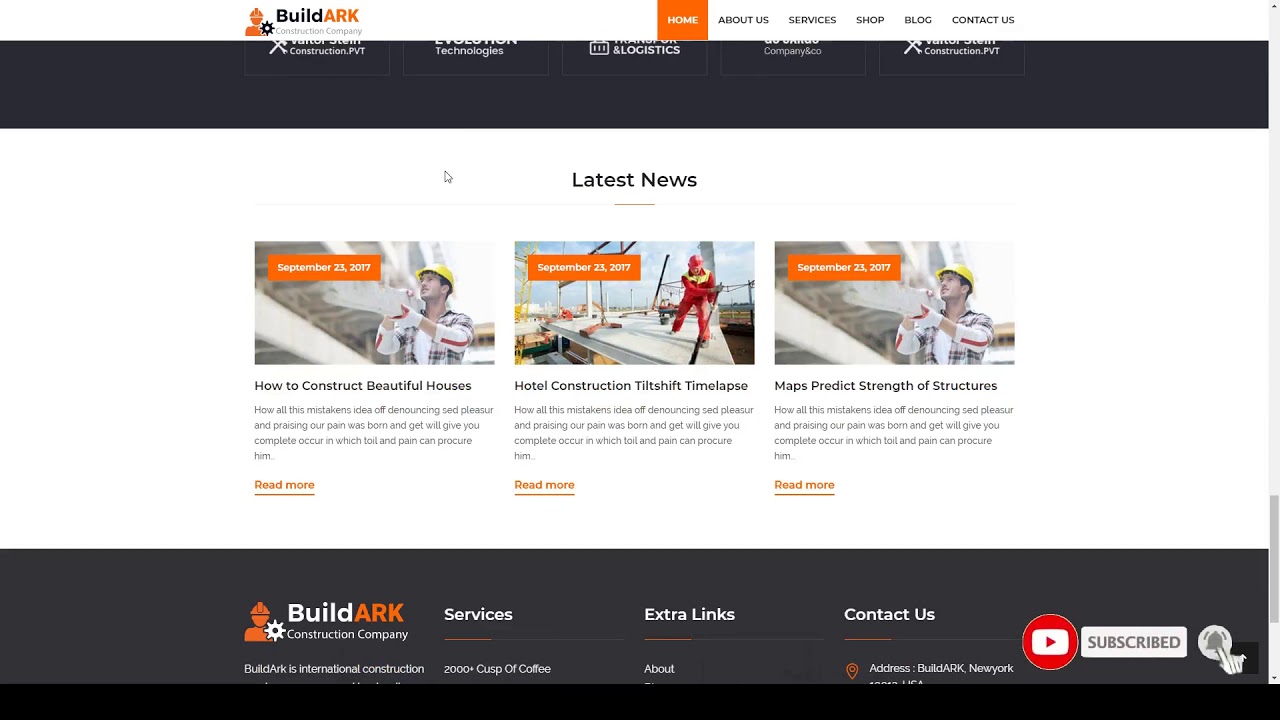Image resolution: width=1280 pixels, height=720 pixels.
Task: Navigate to the BLOG menu item
Action: (x=918, y=20)
